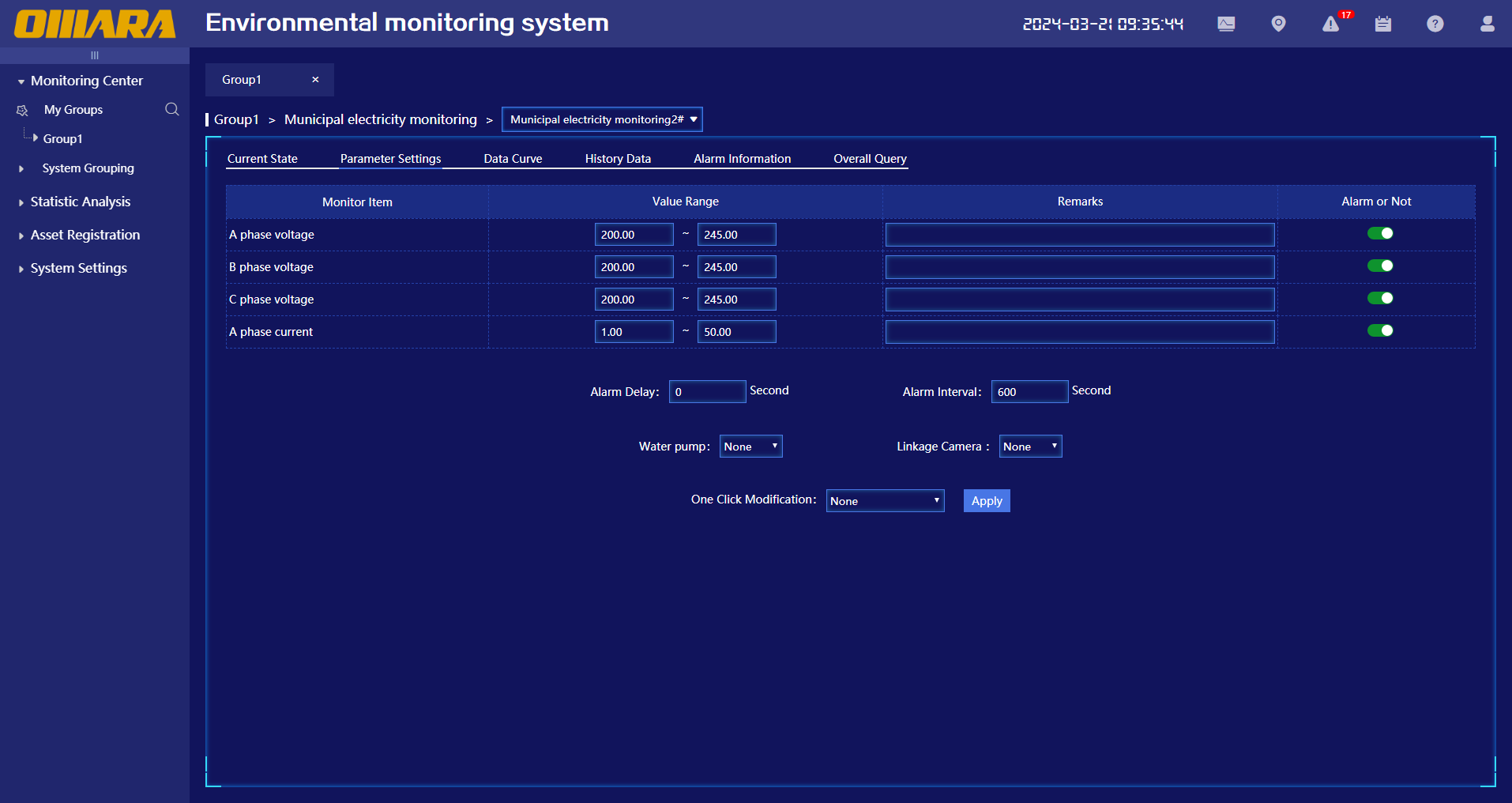Screen dimensions: 1512x803
Task: Disable alarm for A phase voltage
Action: [x=1380, y=233]
